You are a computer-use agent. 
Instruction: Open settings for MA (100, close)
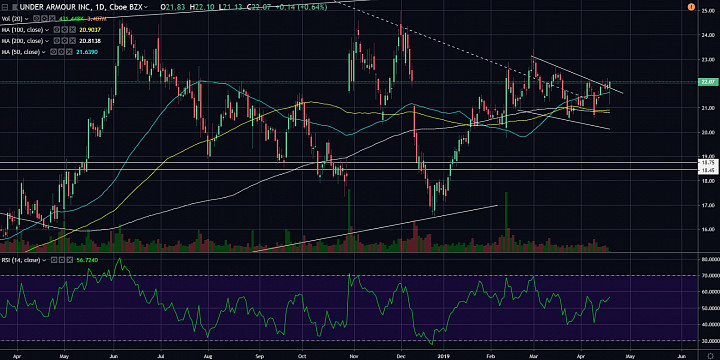pyautogui.click(x=64, y=30)
